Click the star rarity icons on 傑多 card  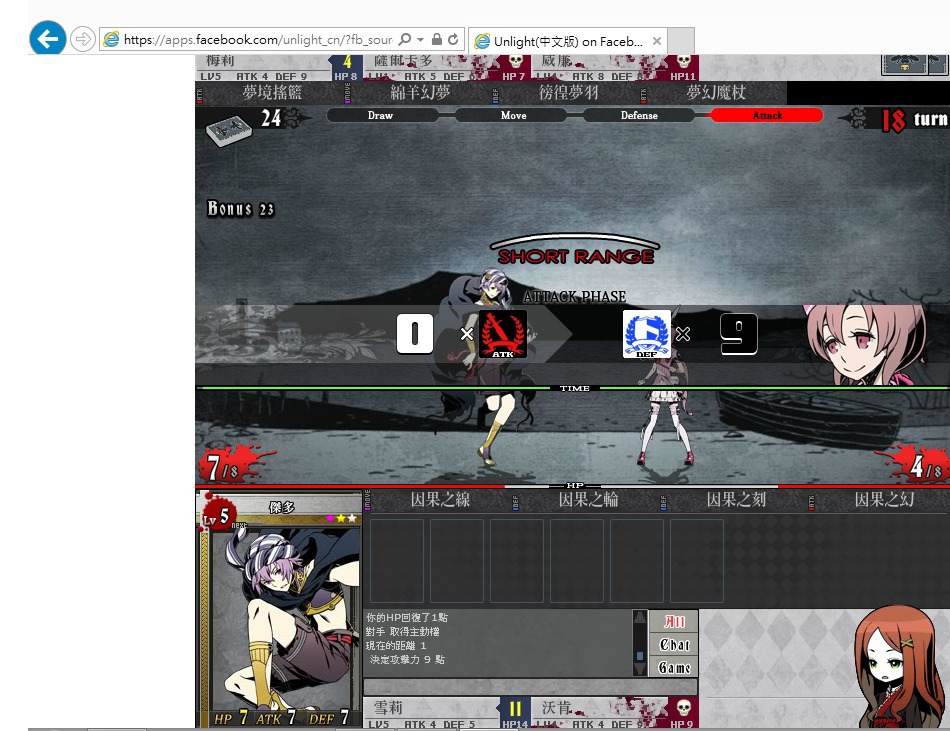tap(342, 518)
